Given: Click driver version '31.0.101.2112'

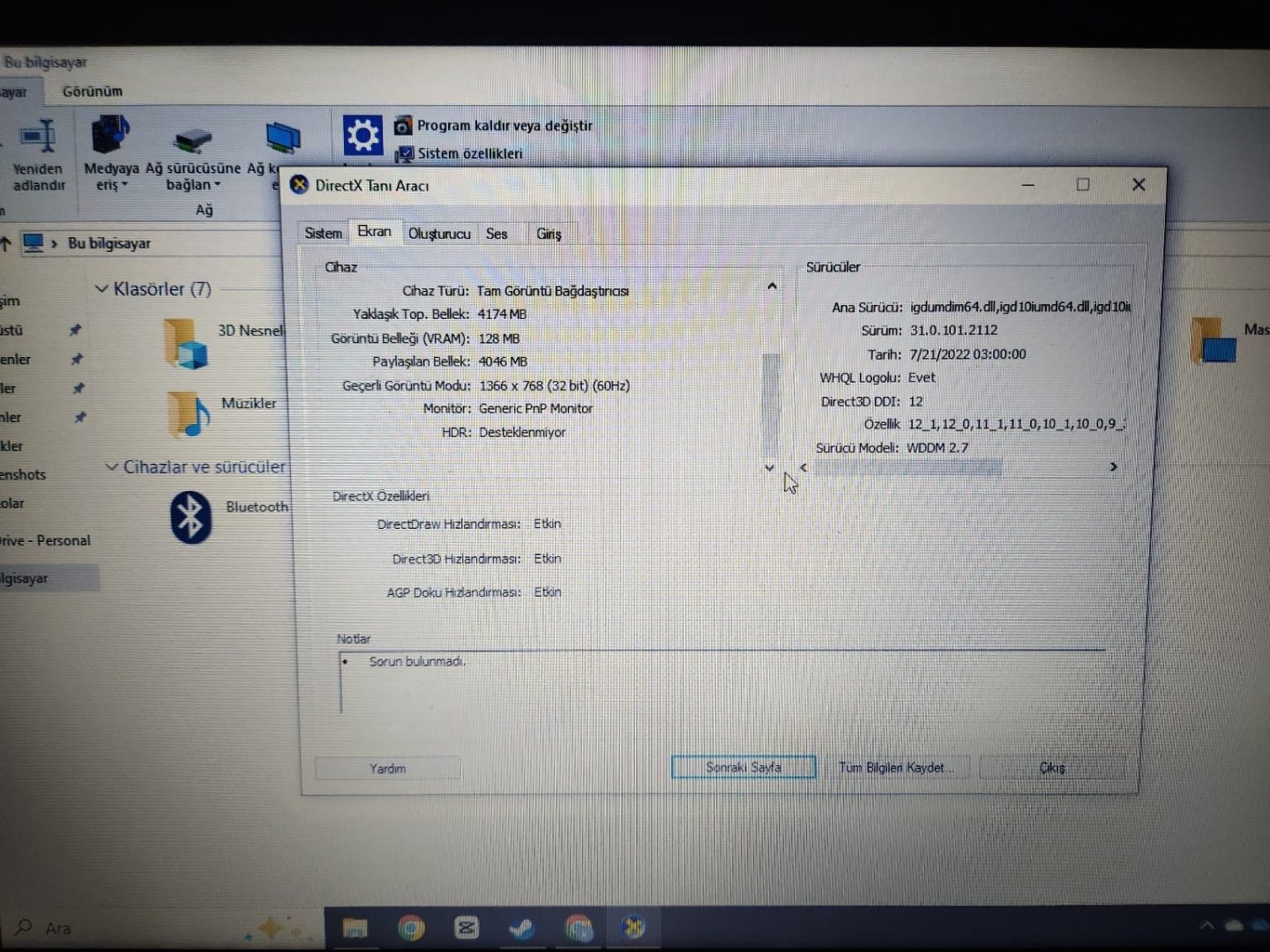Looking at the screenshot, I should (953, 330).
